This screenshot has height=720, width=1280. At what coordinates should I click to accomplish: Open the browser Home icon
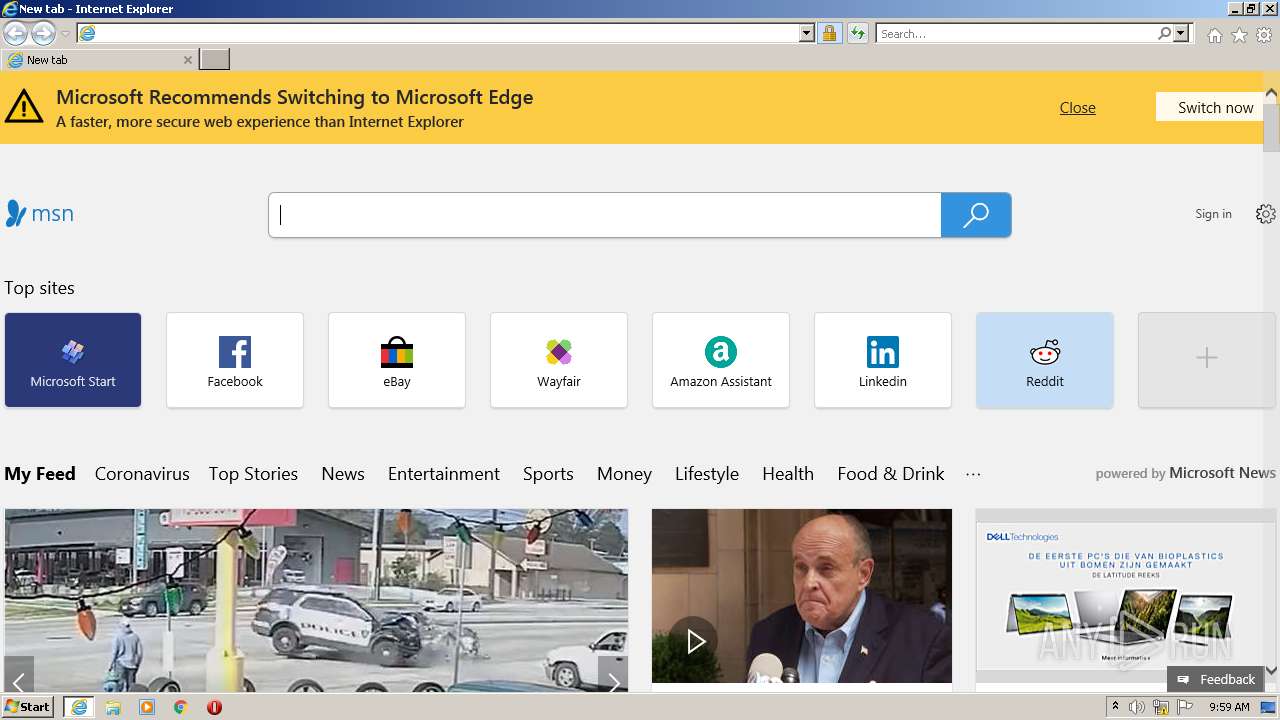click(1214, 35)
